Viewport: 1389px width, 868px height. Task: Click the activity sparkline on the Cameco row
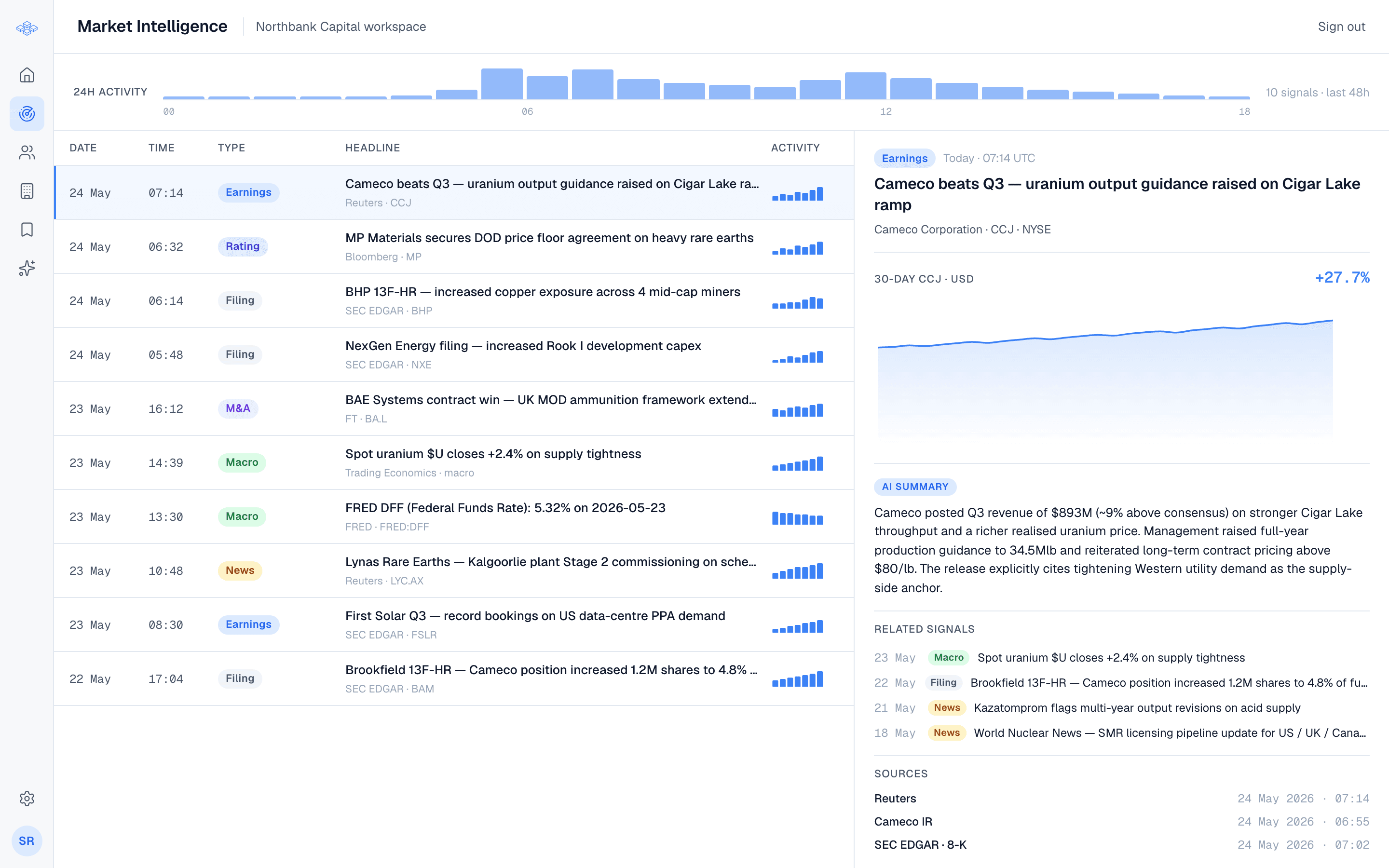click(797, 193)
